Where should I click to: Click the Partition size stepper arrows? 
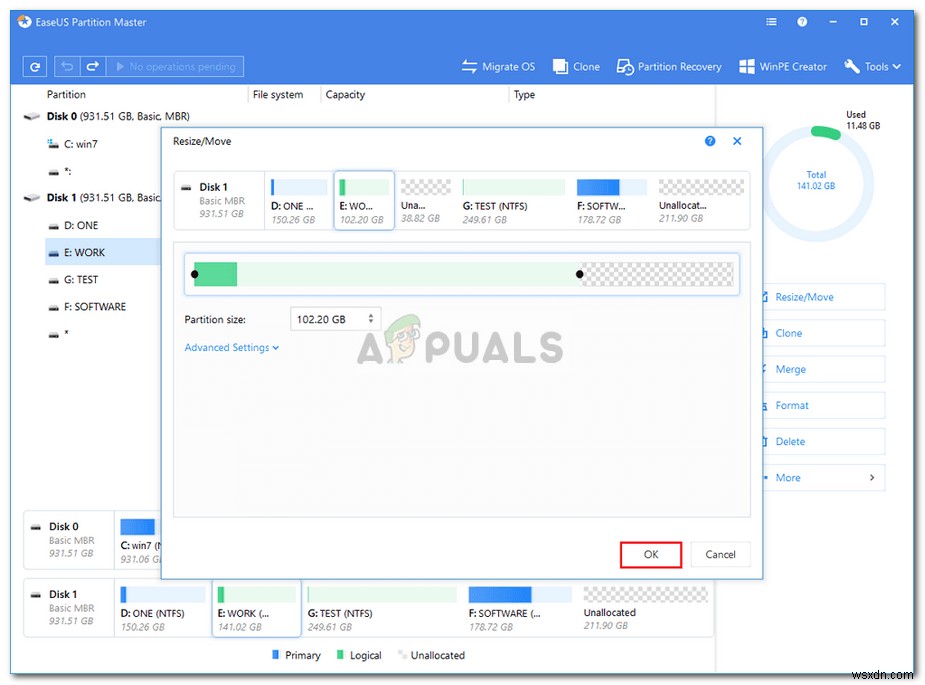point(370,319)
